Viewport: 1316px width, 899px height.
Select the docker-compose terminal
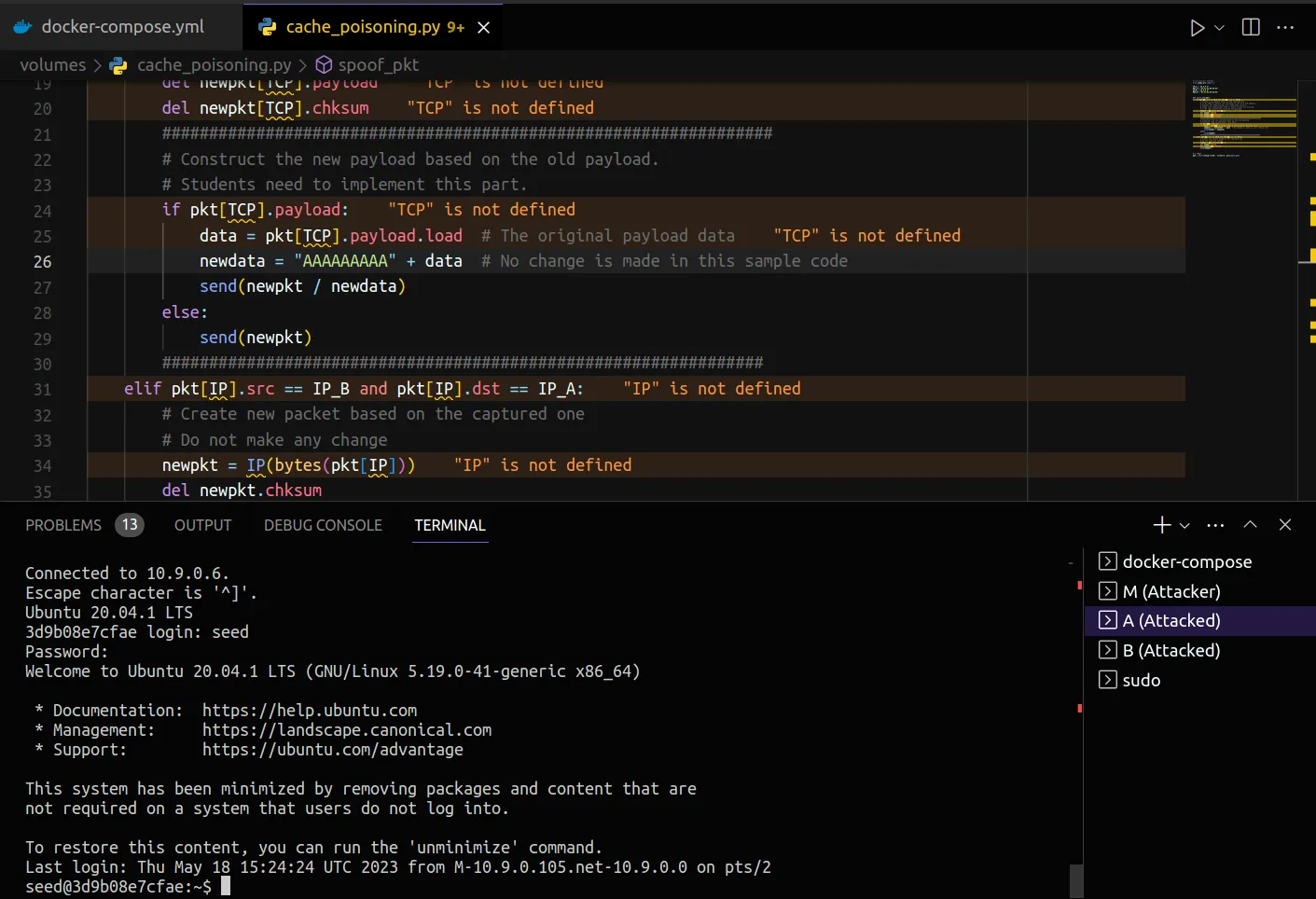point(1186,561)
